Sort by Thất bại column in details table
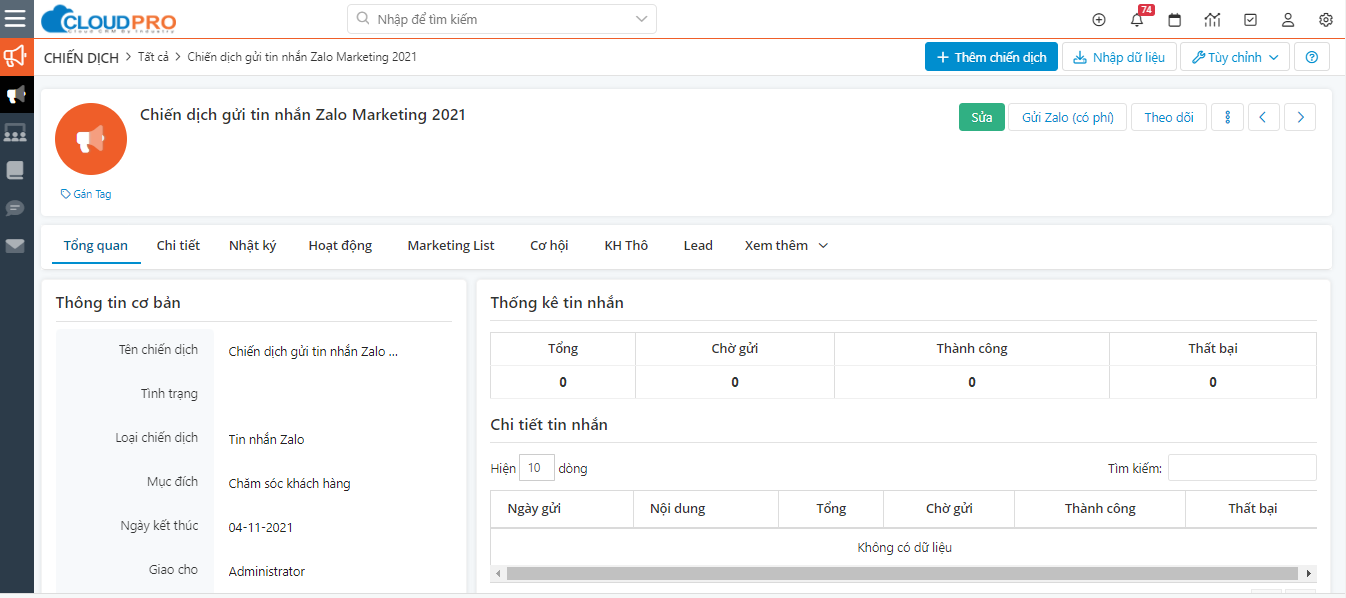 [1252, 509]
